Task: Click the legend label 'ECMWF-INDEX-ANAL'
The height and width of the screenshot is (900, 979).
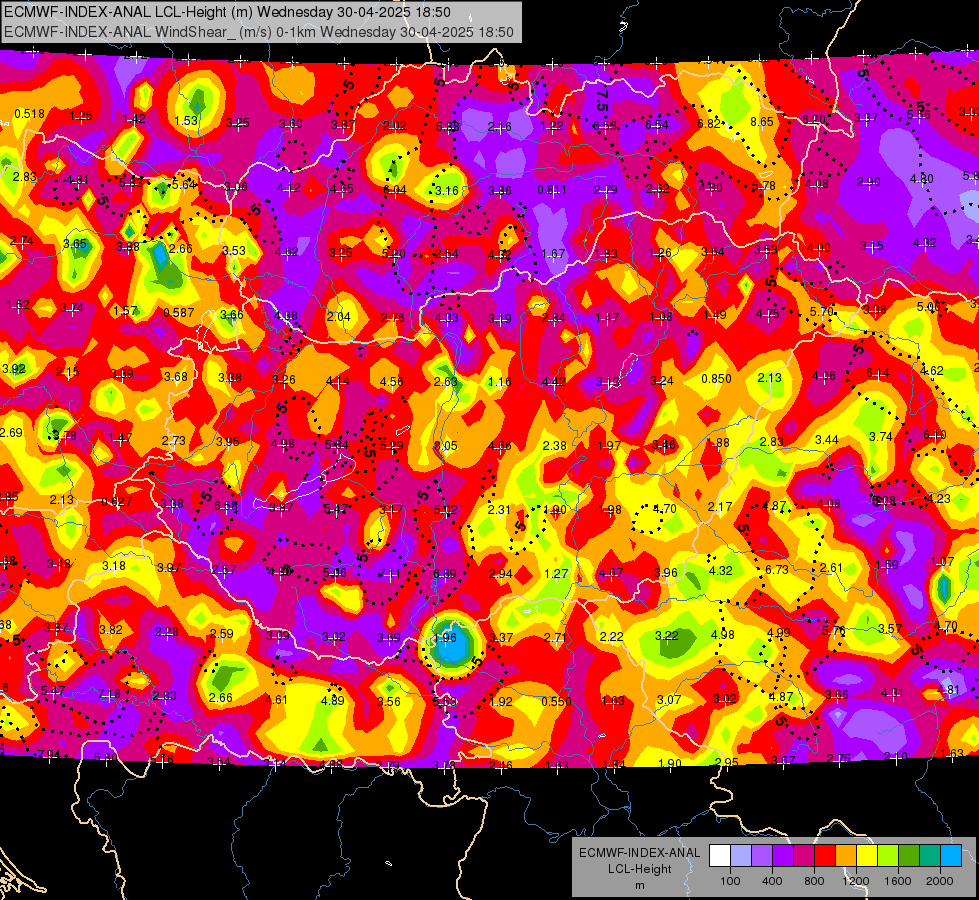Action: pyautogui.click(x=639, y=853)
